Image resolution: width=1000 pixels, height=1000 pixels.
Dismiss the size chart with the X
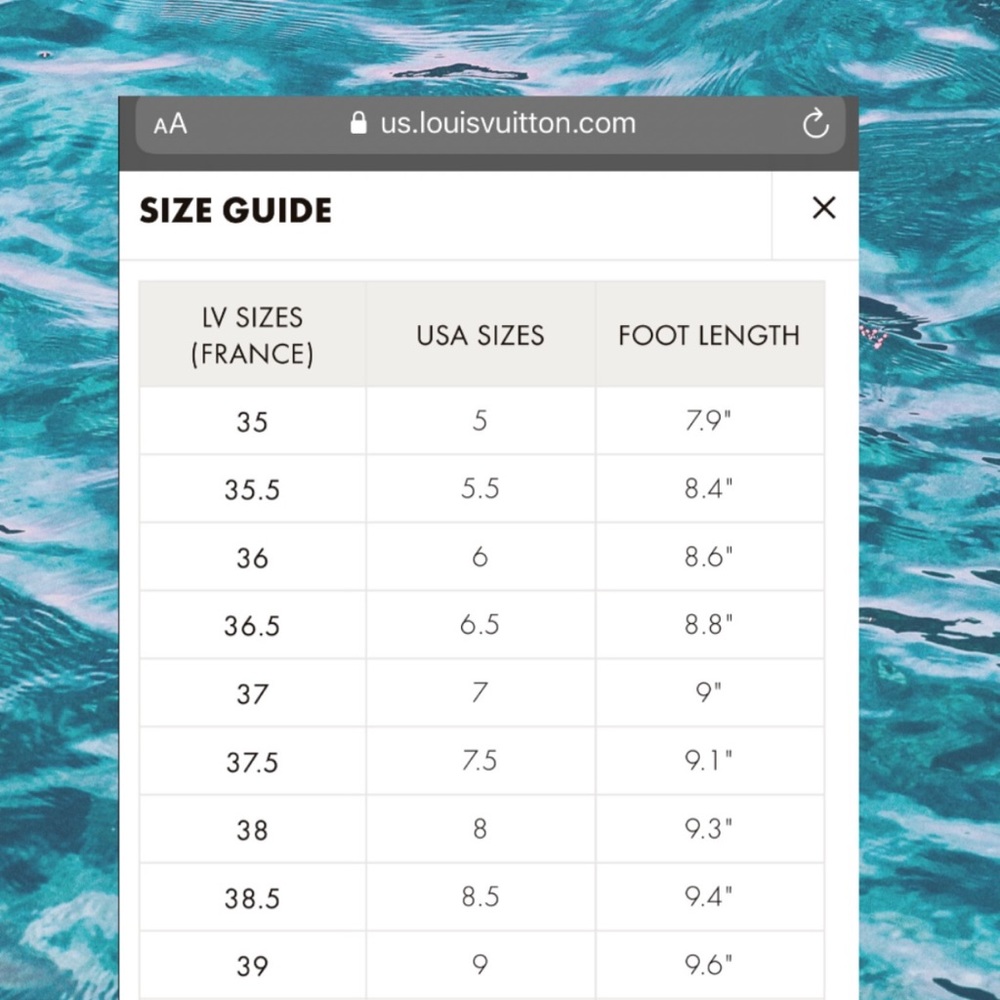pos(823,208)
